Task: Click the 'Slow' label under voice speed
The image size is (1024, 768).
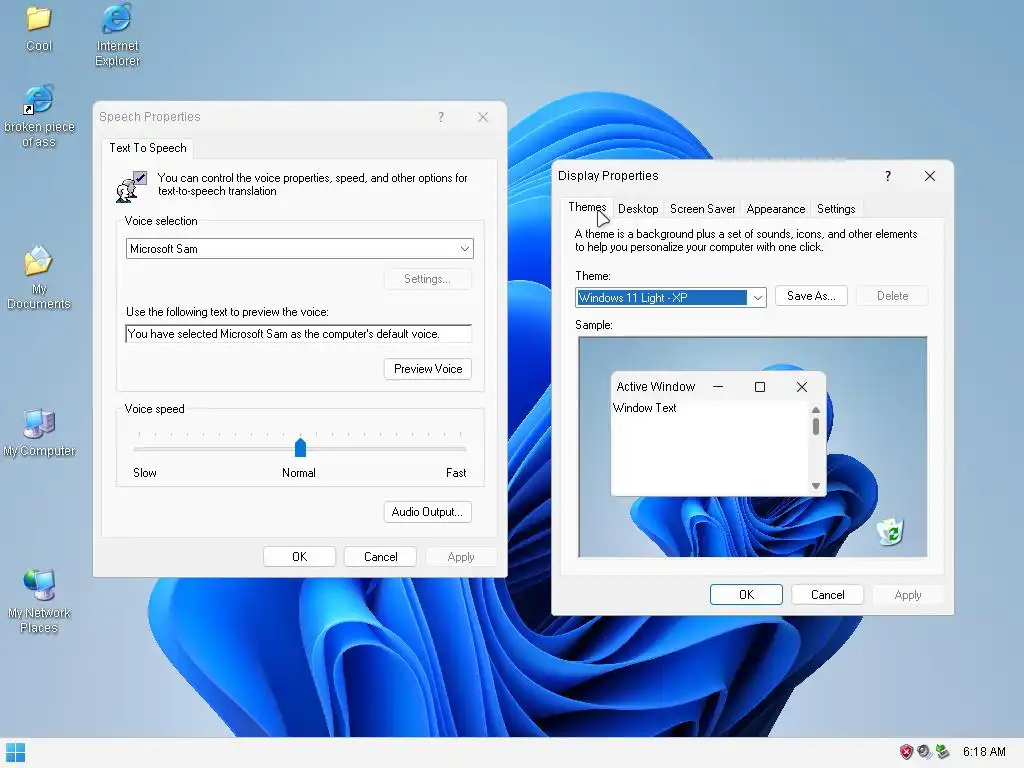Action: [x=145, y=473]
